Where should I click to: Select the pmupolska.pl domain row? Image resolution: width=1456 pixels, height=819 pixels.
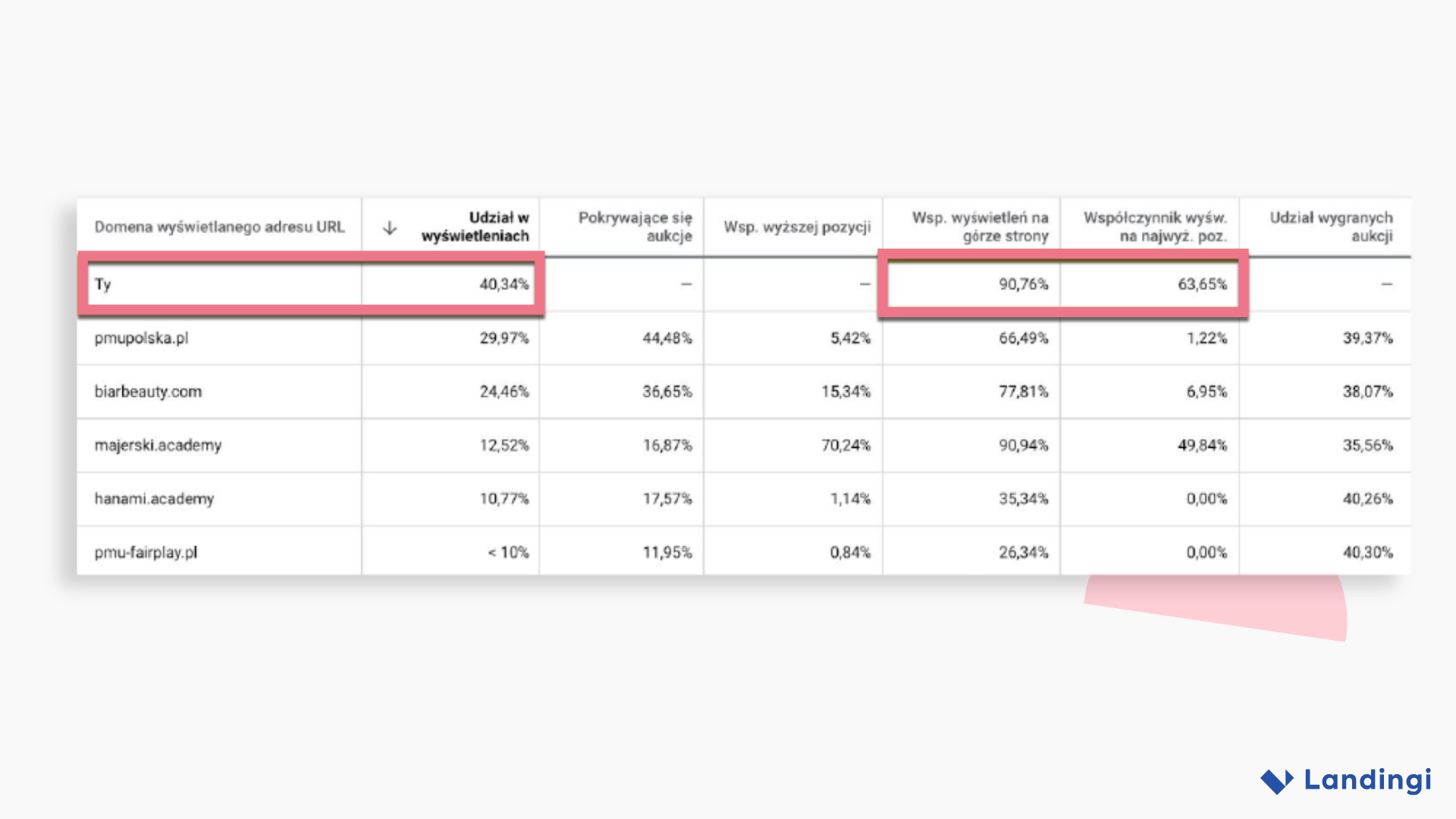coord(141,338)
